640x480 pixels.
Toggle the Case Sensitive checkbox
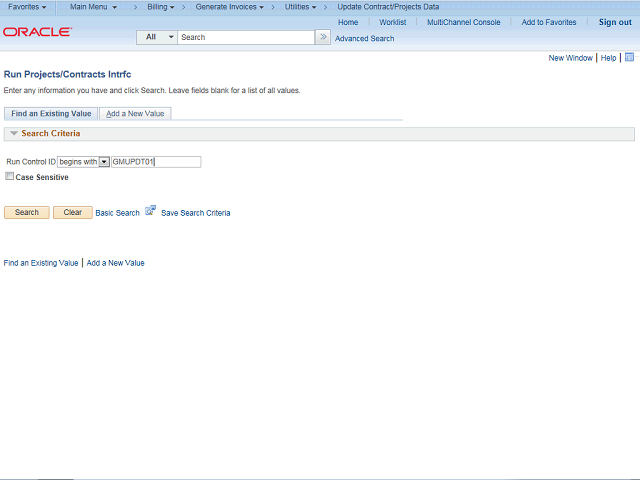[9, 176]
